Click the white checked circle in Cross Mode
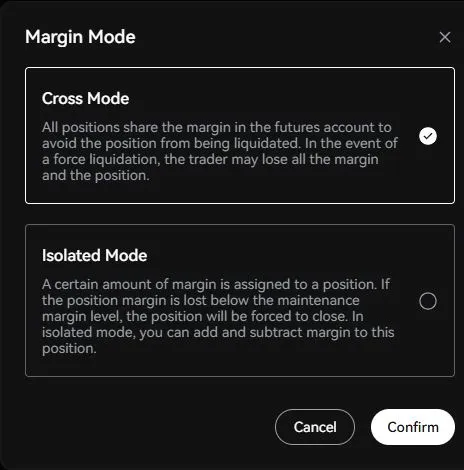Screen dimensions: 464x470 428,136
